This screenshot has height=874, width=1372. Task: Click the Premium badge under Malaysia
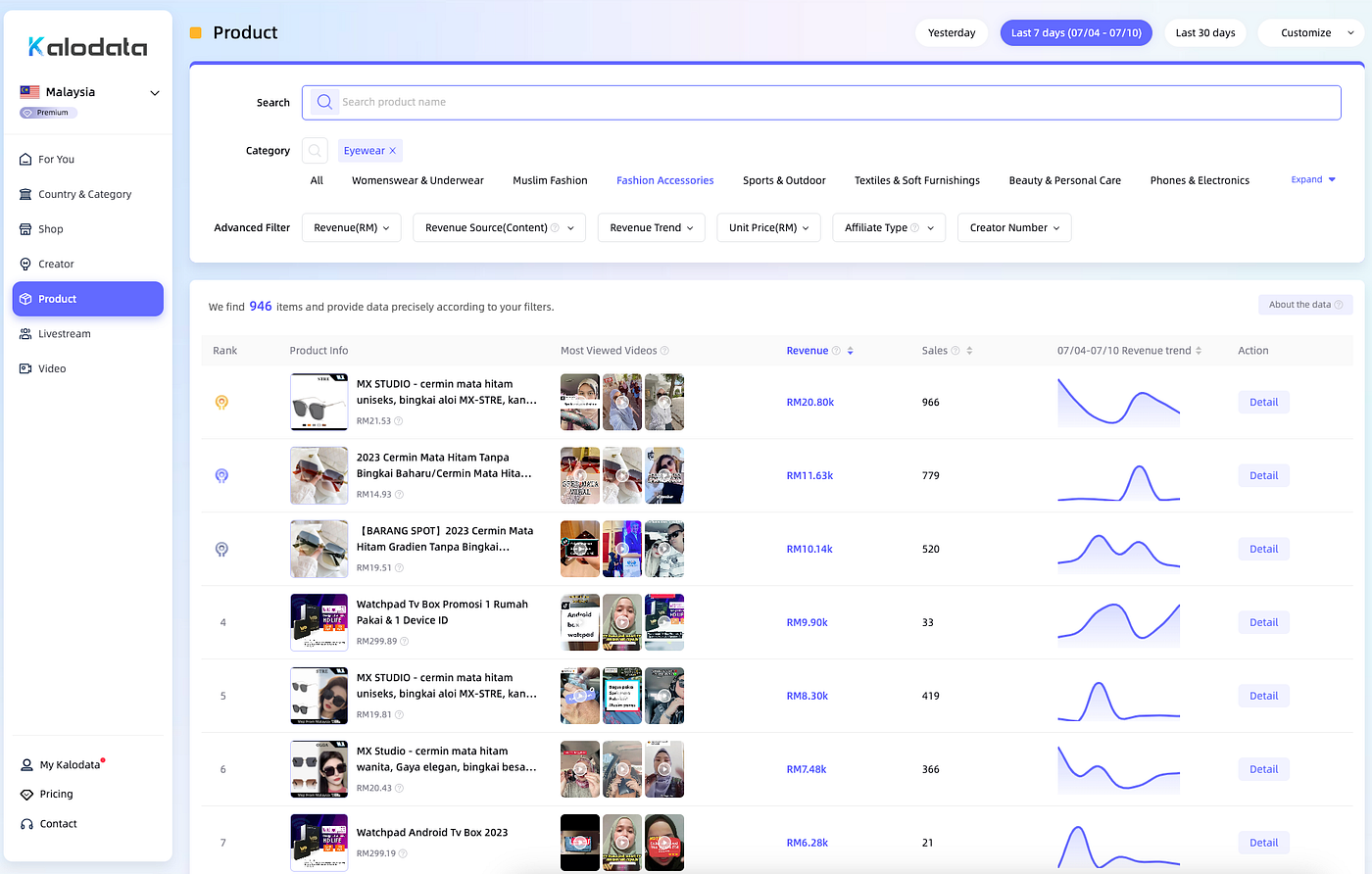[x=48, y=113]
